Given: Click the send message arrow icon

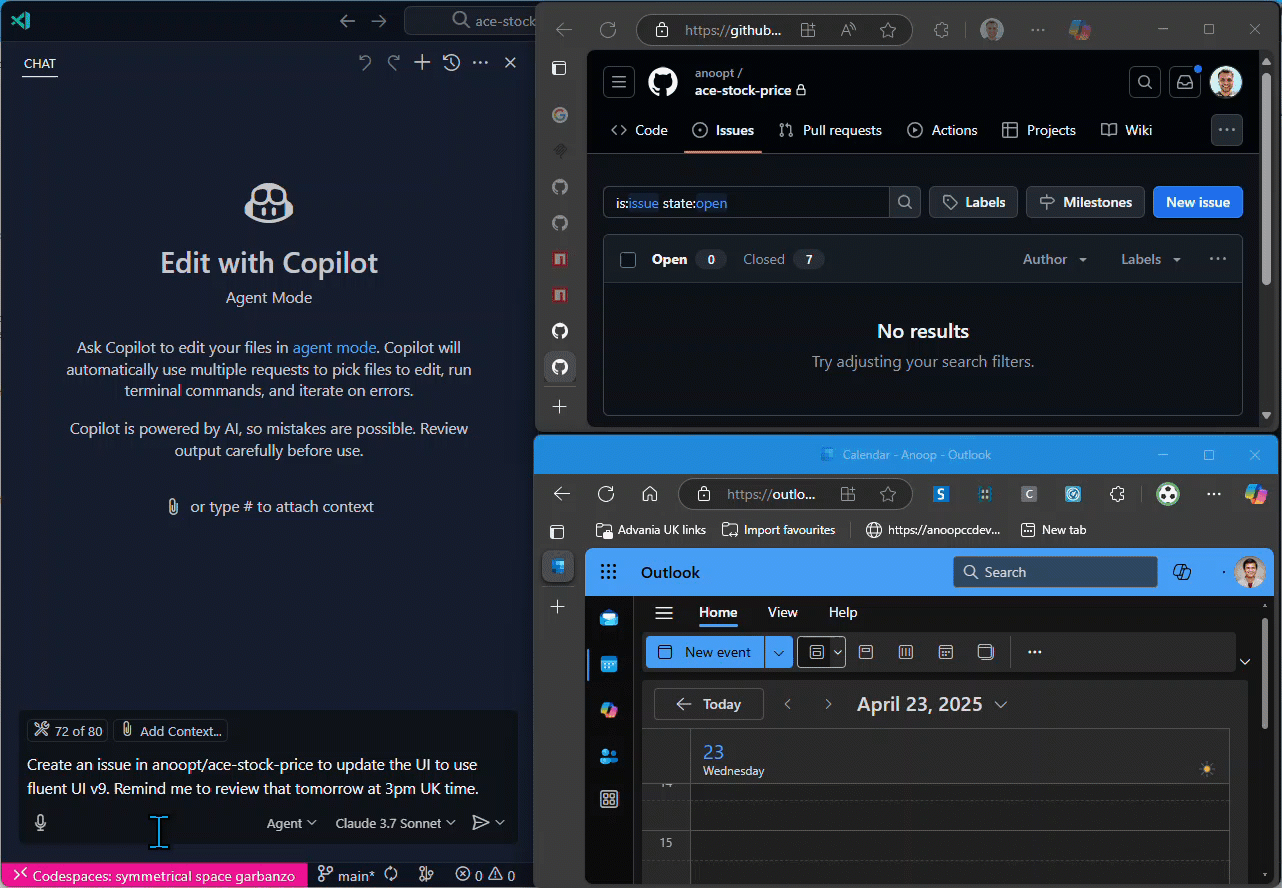Looking at the screenshot, I should click(481, 823).
